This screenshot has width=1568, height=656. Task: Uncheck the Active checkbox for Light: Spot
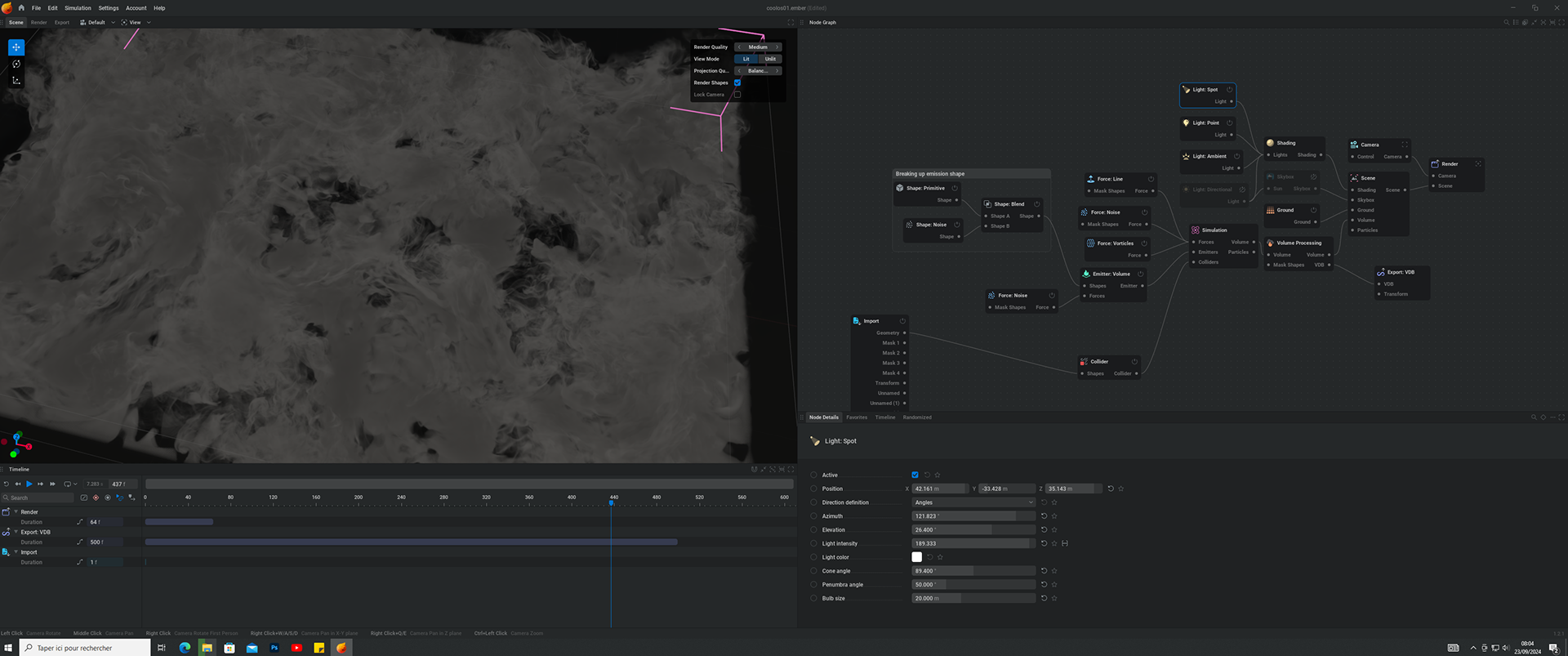915,475
